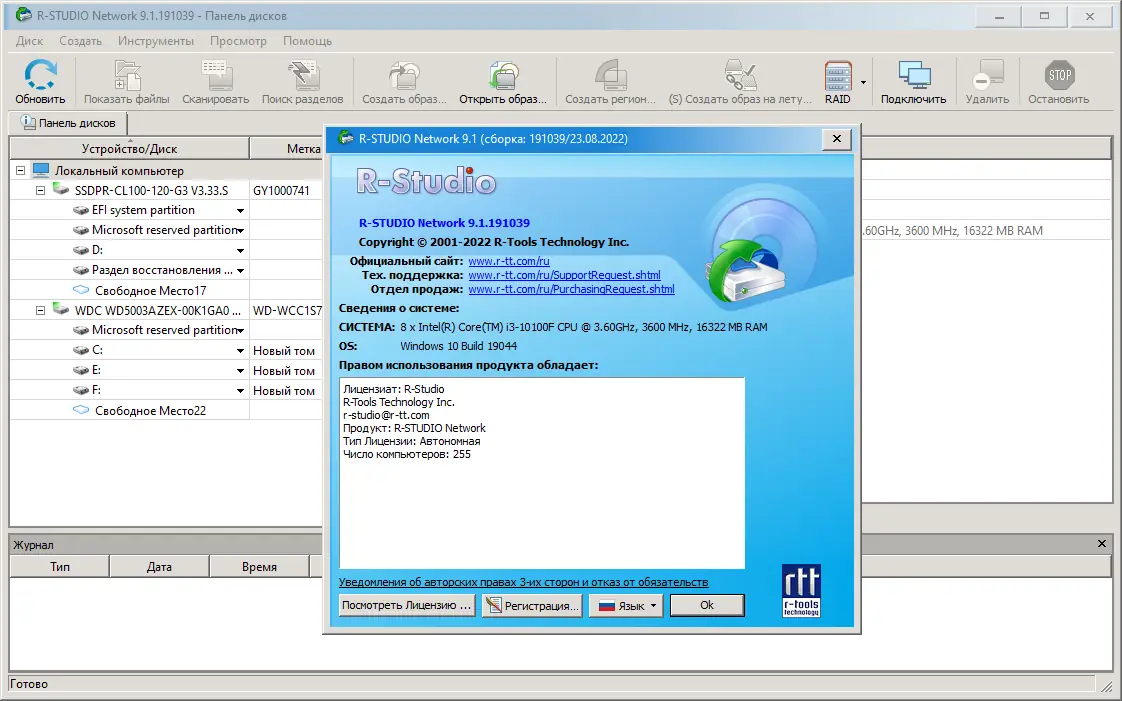Click the GY1000741 label cell
The image size is (1122, 701).
pos(286,190)
